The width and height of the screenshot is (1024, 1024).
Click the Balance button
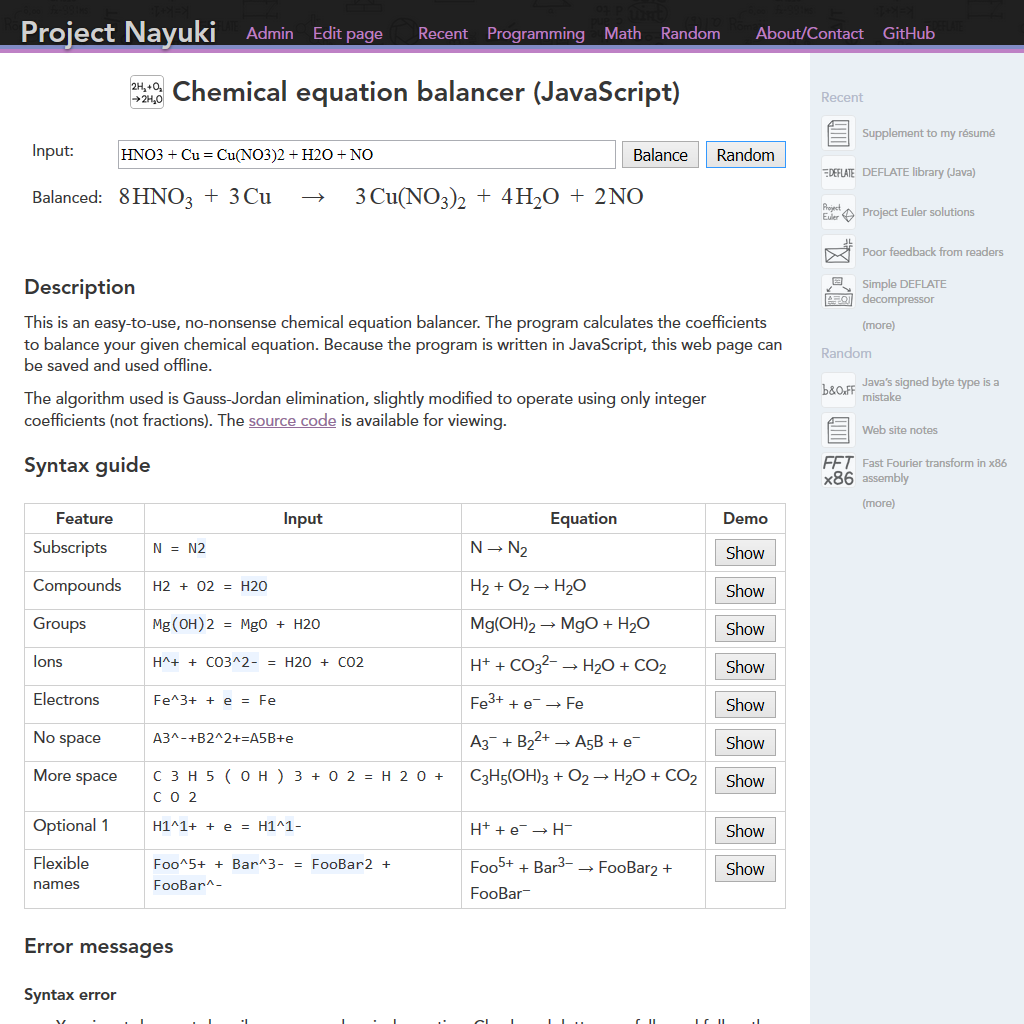[x=660, y=155]
